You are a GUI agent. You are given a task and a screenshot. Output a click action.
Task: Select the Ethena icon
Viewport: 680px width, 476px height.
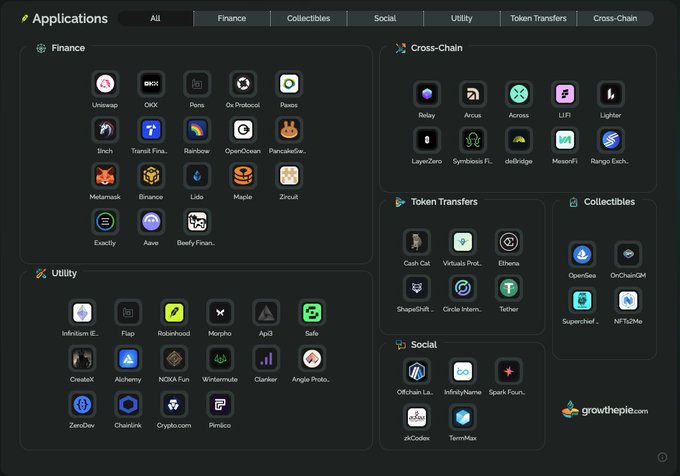coord(509,242)
